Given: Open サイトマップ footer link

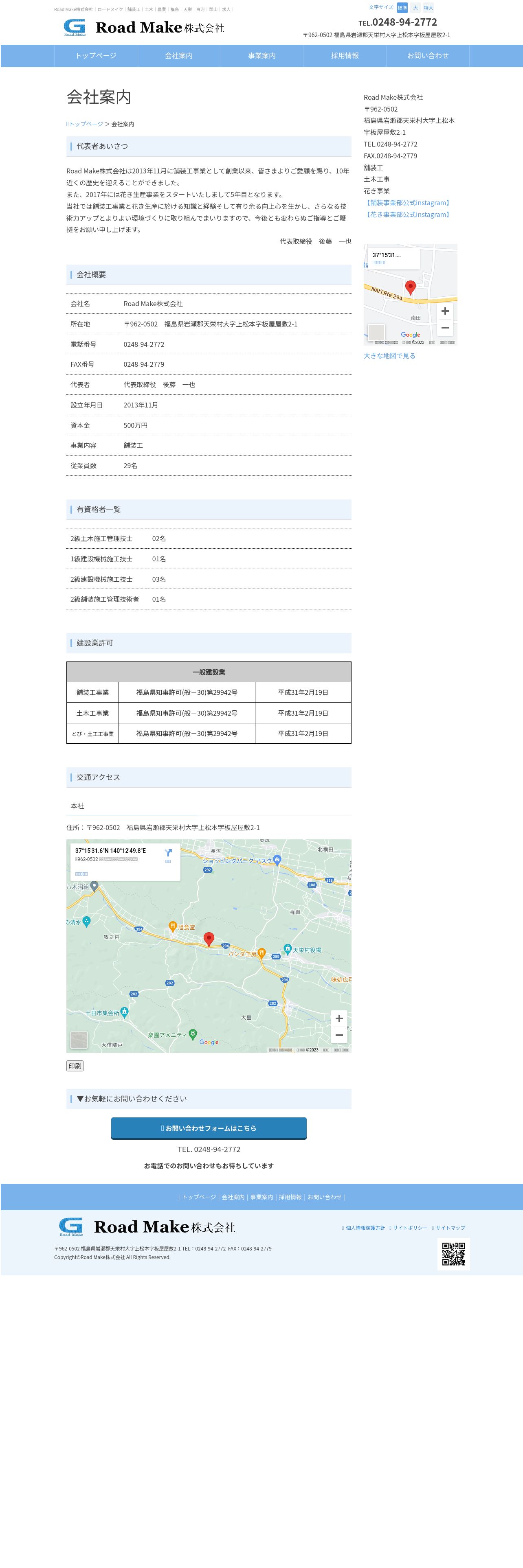Looking at the screenshot, I should point(450,1228).
